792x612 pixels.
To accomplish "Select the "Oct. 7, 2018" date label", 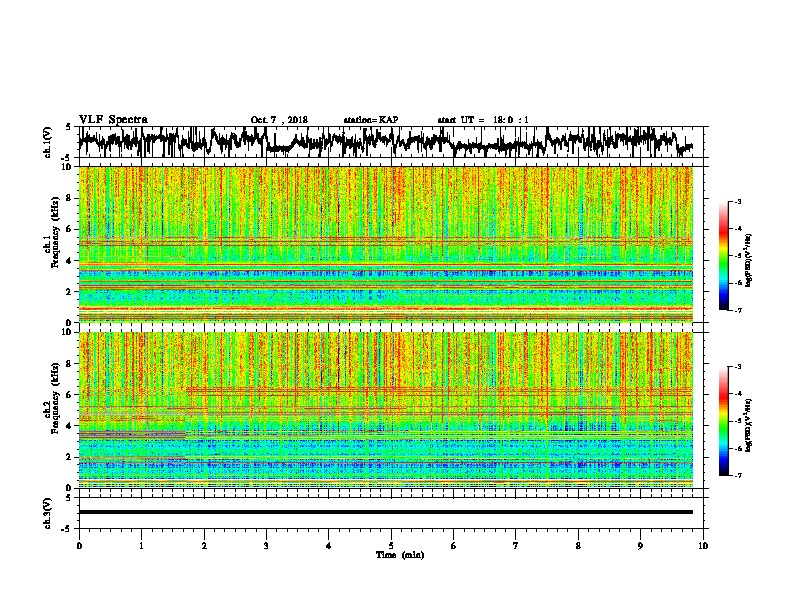I will point(279,120).
